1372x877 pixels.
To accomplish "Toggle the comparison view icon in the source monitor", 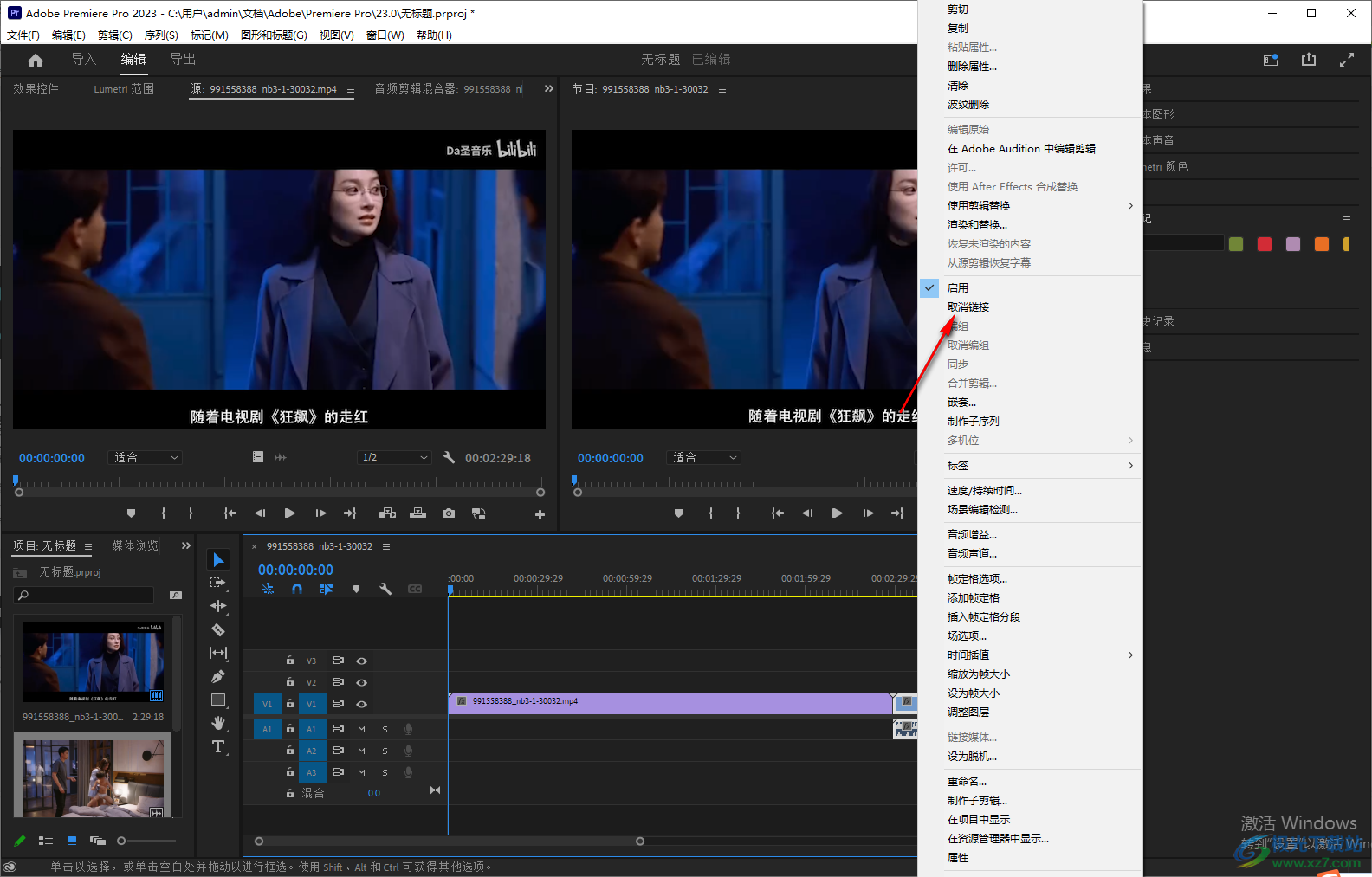I will [x=478, y=513].
